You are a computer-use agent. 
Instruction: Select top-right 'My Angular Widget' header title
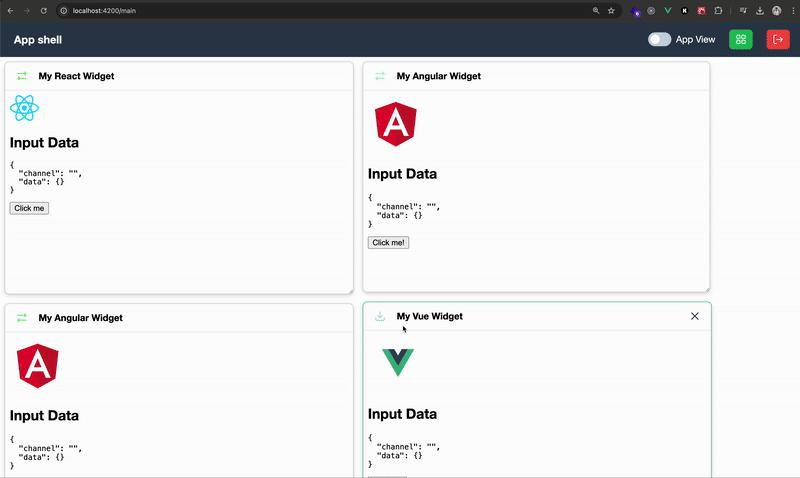(439, 76)
